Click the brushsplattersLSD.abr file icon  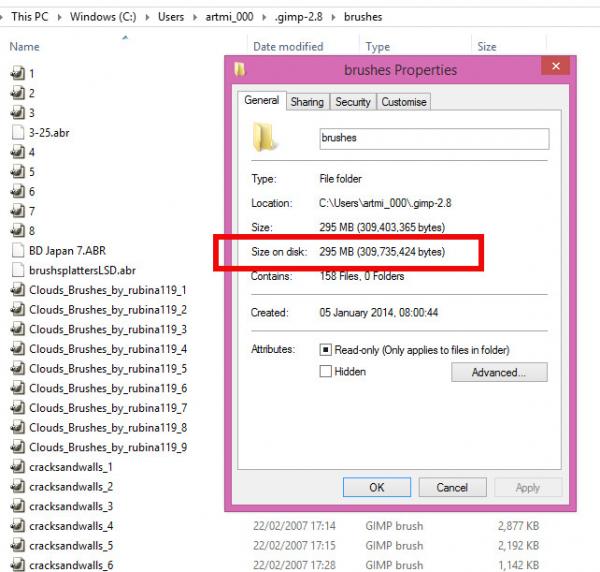click(18, 270)
